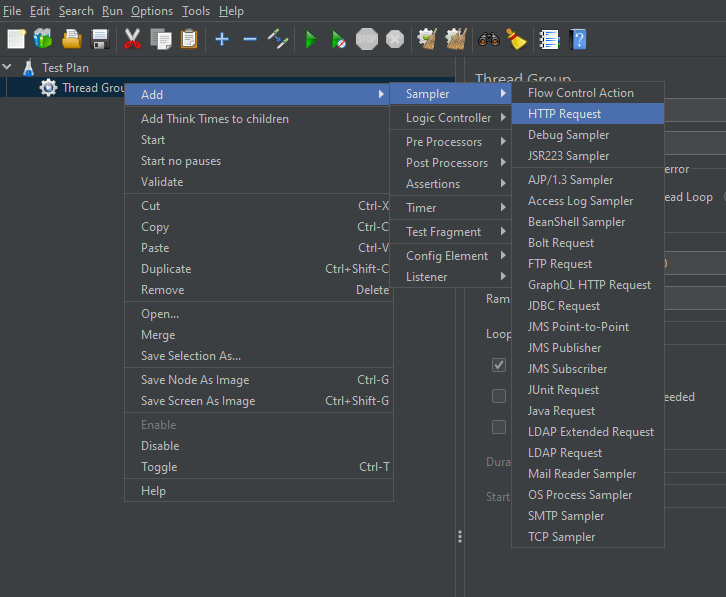
Task: Expand the Timer submenu
Action: pos(451,208)
